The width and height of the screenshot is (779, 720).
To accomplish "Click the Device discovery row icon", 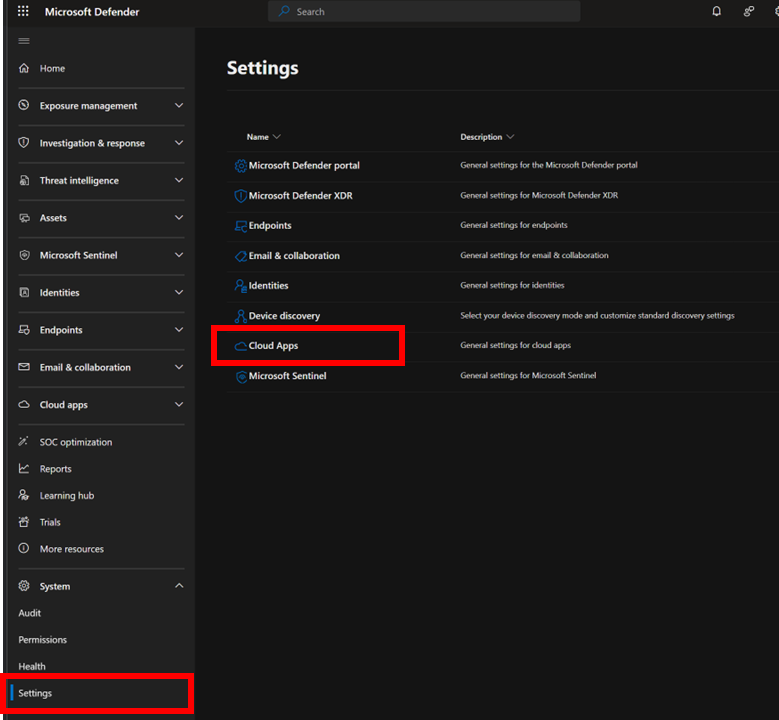I will (240, 316).
